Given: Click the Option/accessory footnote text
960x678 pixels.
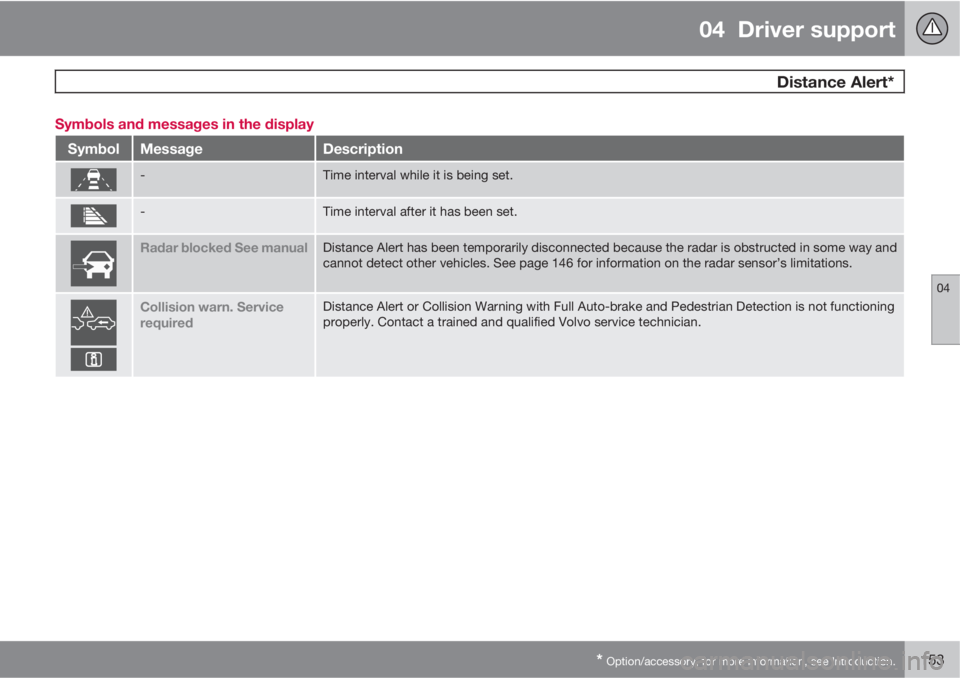Looking at the screenshot, I should click(x=746, y=661).
